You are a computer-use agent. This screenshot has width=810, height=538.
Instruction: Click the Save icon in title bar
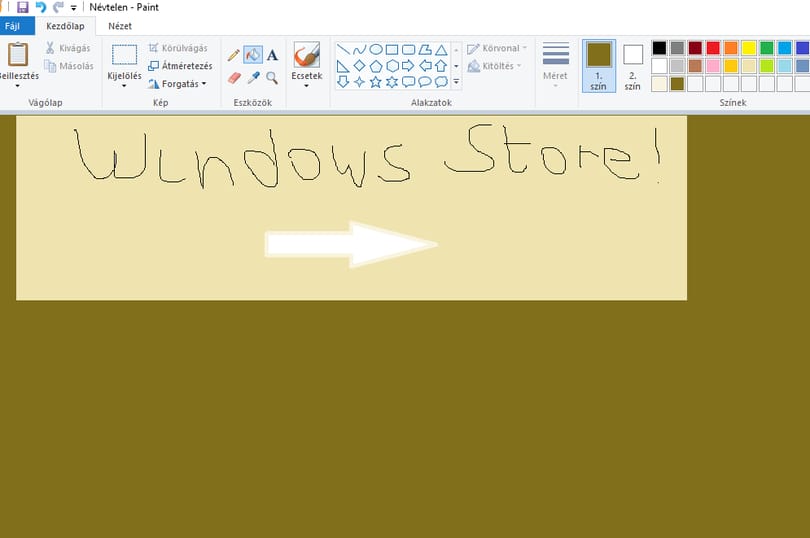tap(23, 7)
